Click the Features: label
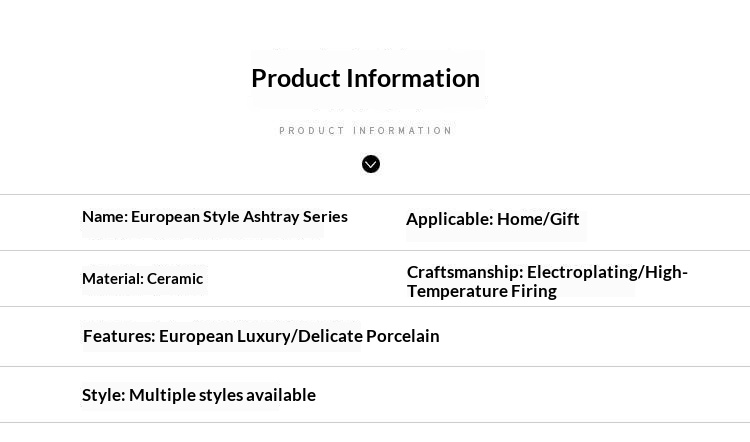The height and width of the screenshot is (442, 750). click(x=119, y=336)
